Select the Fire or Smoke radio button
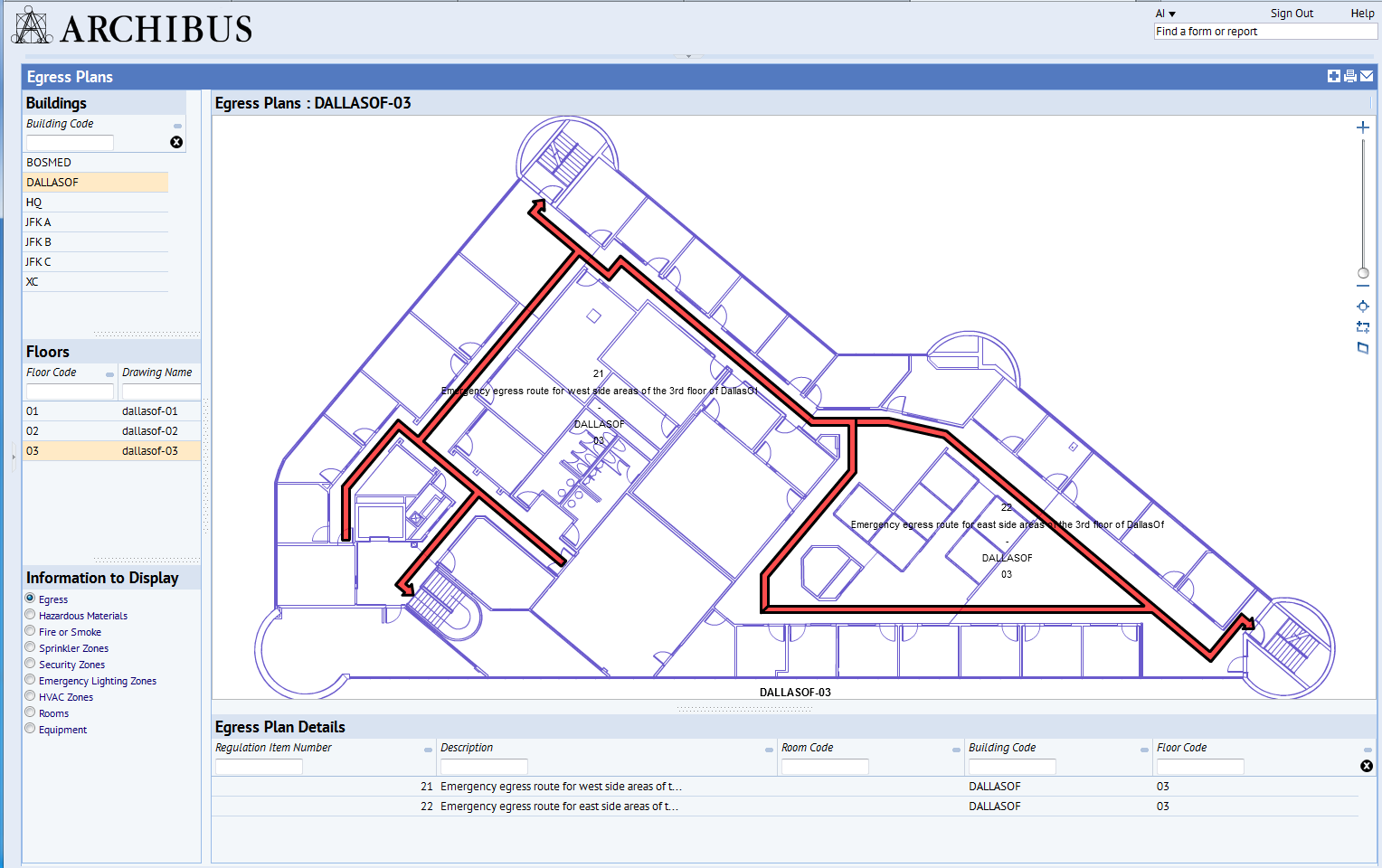This screenshot has height=868, width=1382. [x=30, y=631]
